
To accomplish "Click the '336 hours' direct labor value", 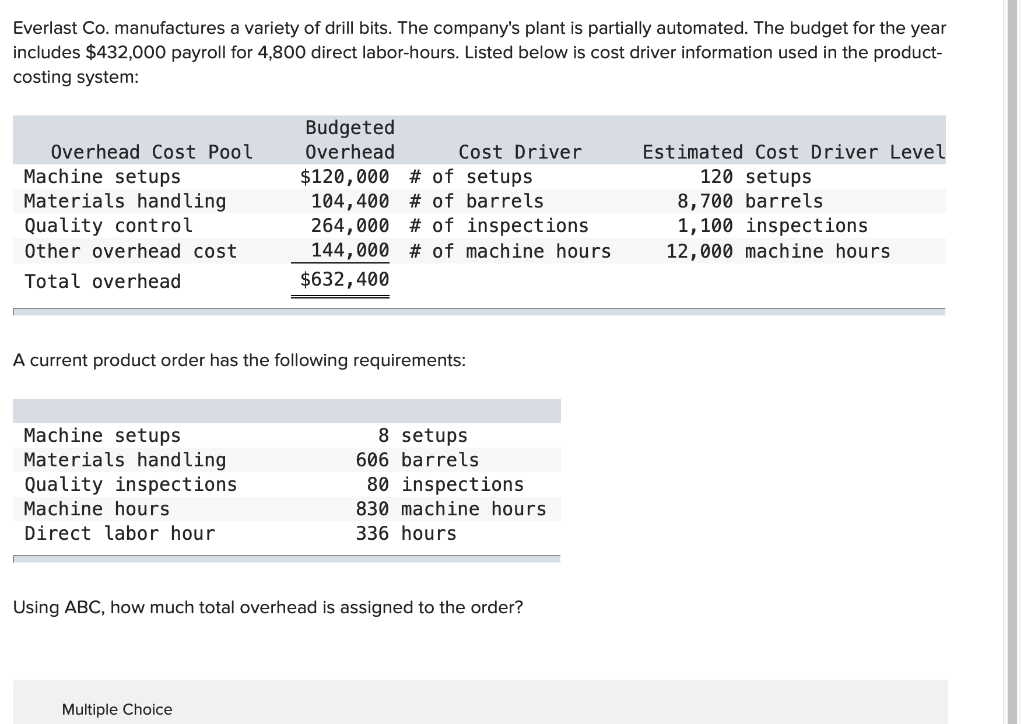I will tap(406, 533).
